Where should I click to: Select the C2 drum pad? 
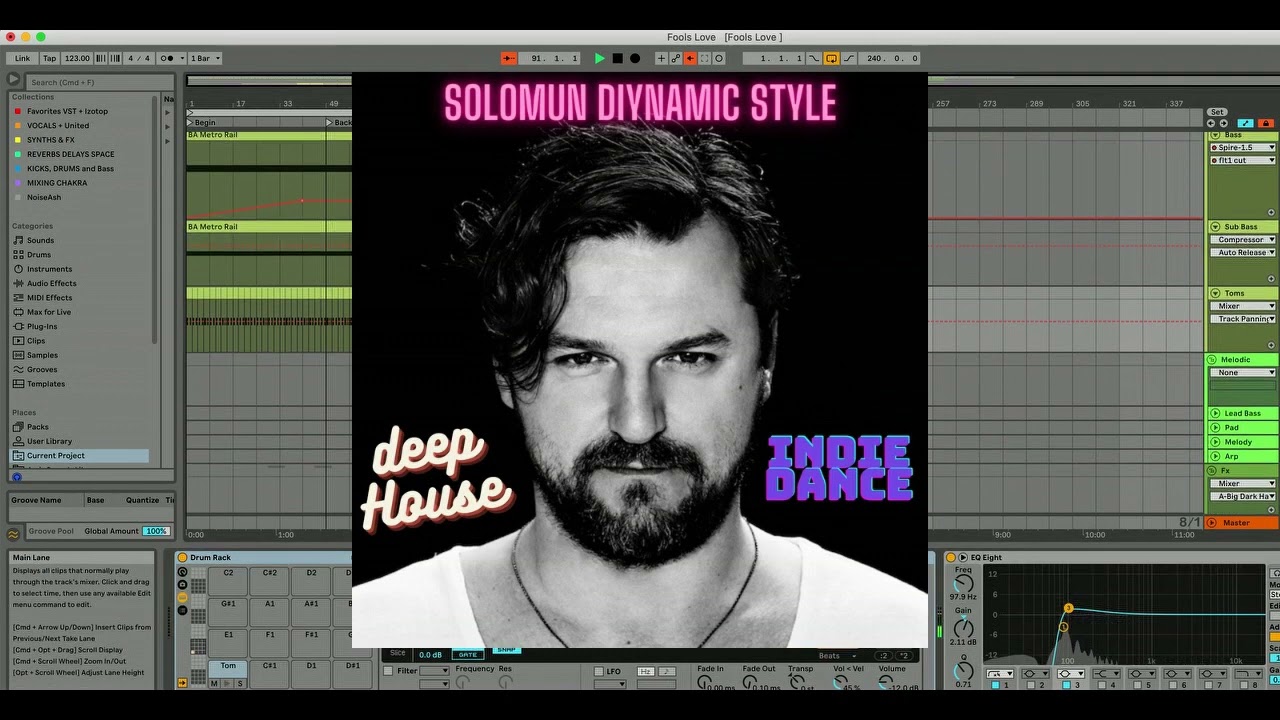click(x=228, y=579)
